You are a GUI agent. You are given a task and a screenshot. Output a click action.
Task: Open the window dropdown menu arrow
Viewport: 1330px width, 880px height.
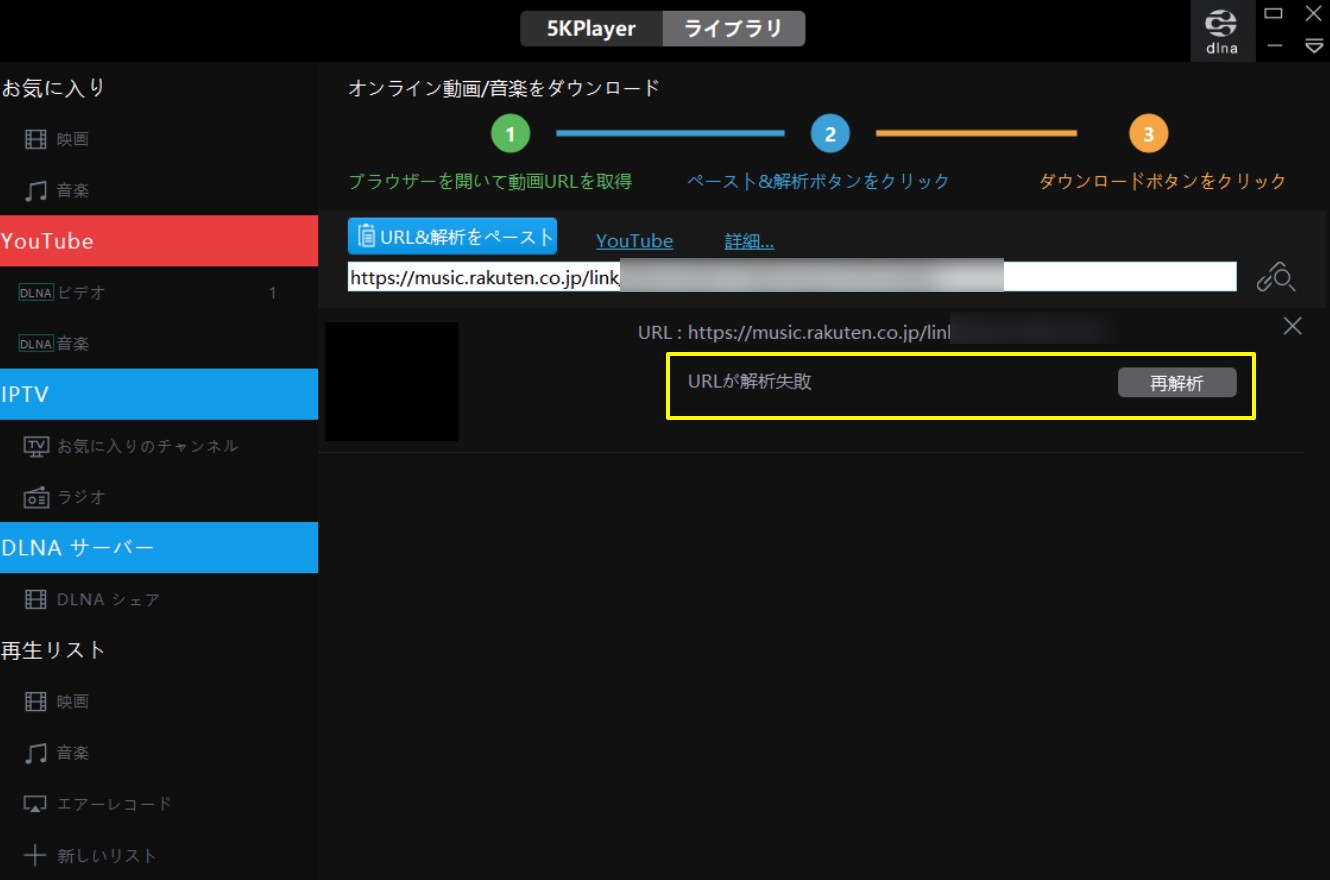pos(1314,46)
